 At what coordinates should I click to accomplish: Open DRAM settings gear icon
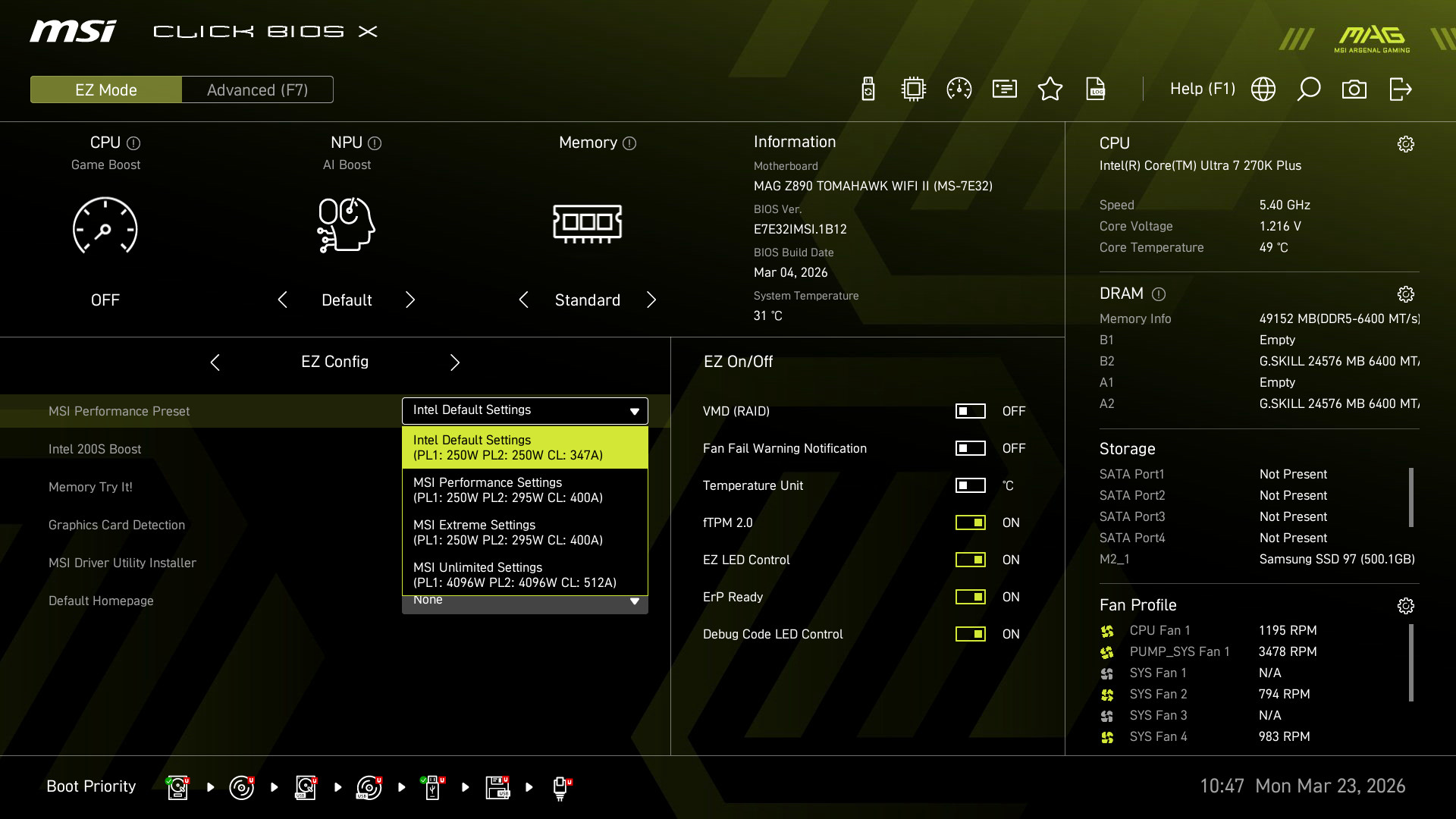(1405, 294)
